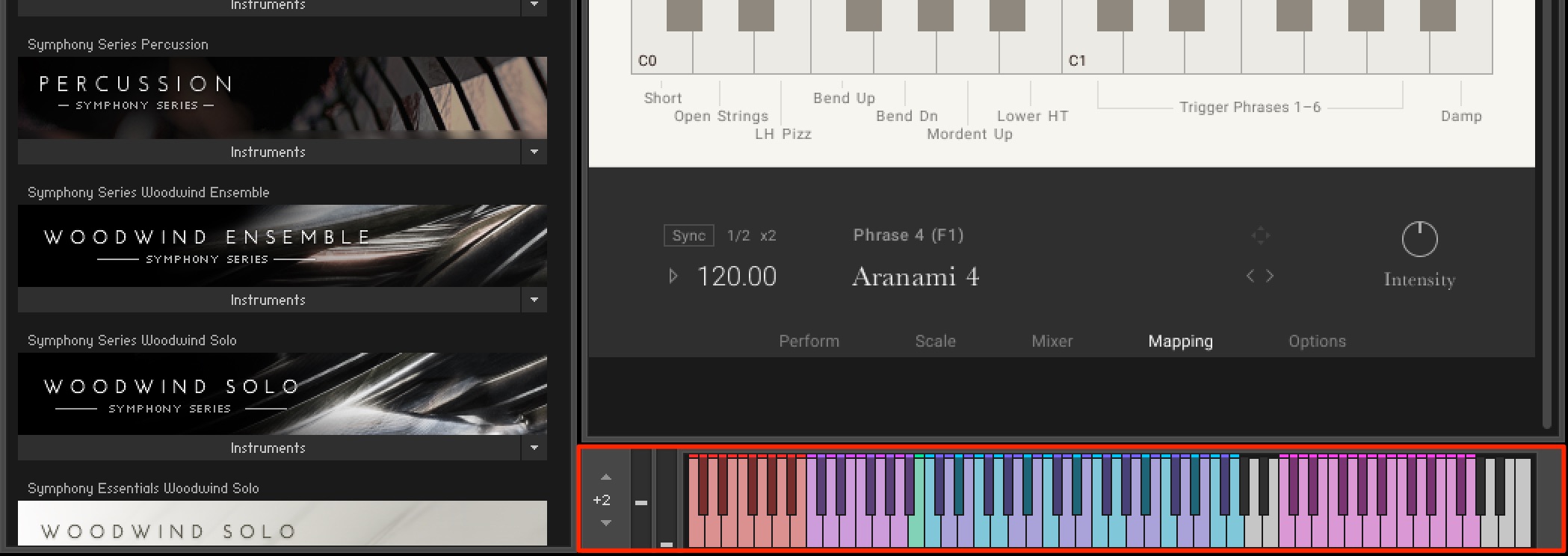The image size is (1568, 556).
Task: Open the Aranami 4 phrase selector
Action: [x=916, y=277]
